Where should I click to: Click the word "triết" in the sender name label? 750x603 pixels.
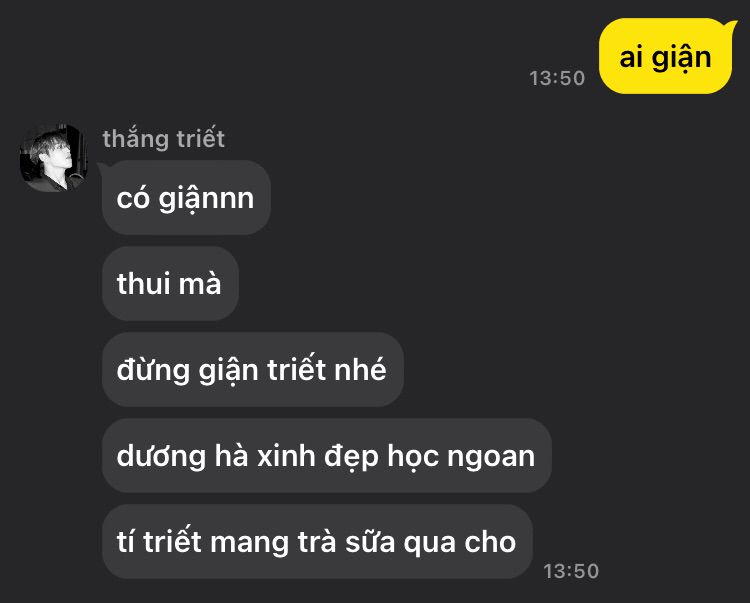[x=200, y=139]
